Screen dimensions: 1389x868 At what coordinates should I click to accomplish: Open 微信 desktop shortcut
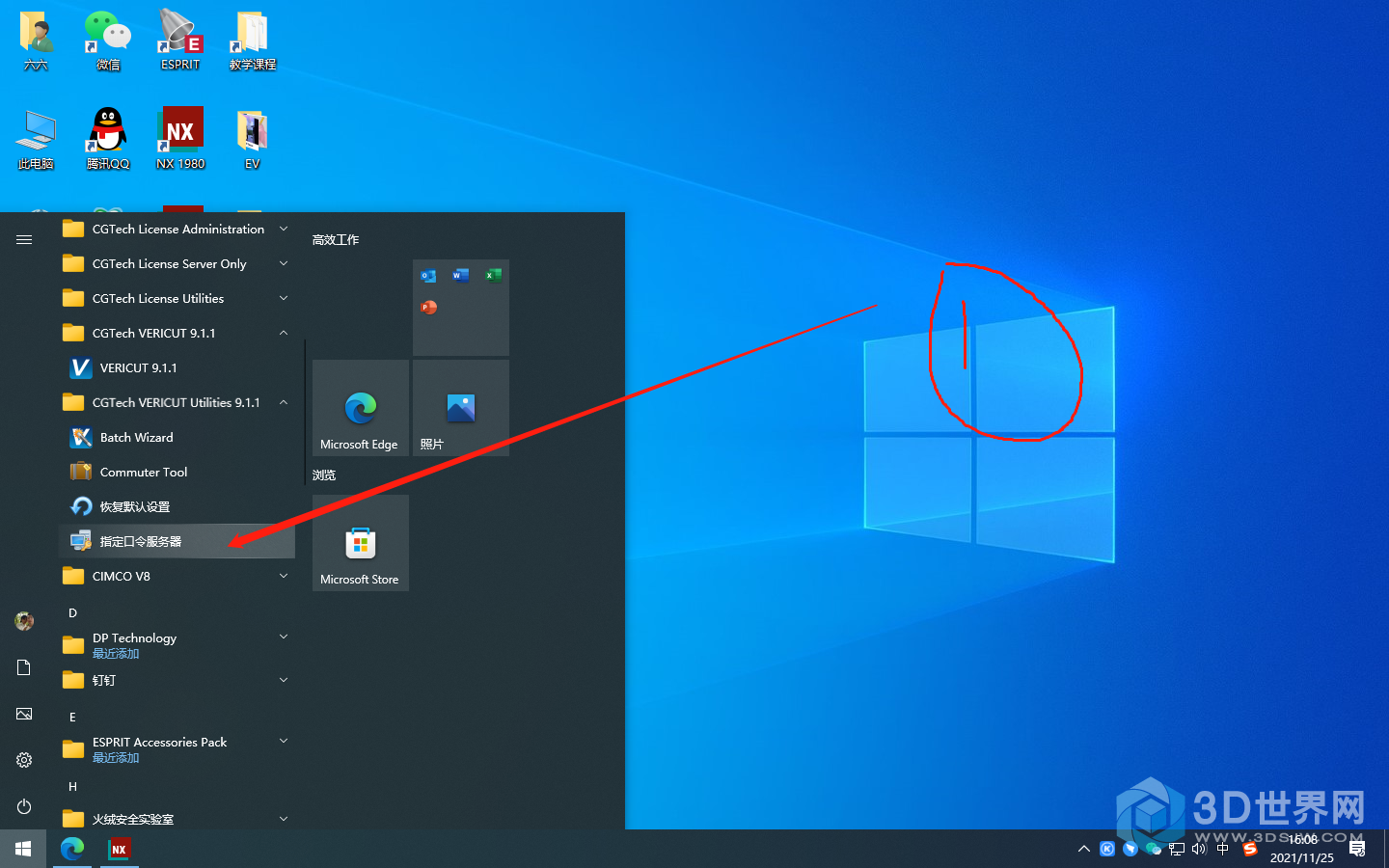[x=108, y=41]
